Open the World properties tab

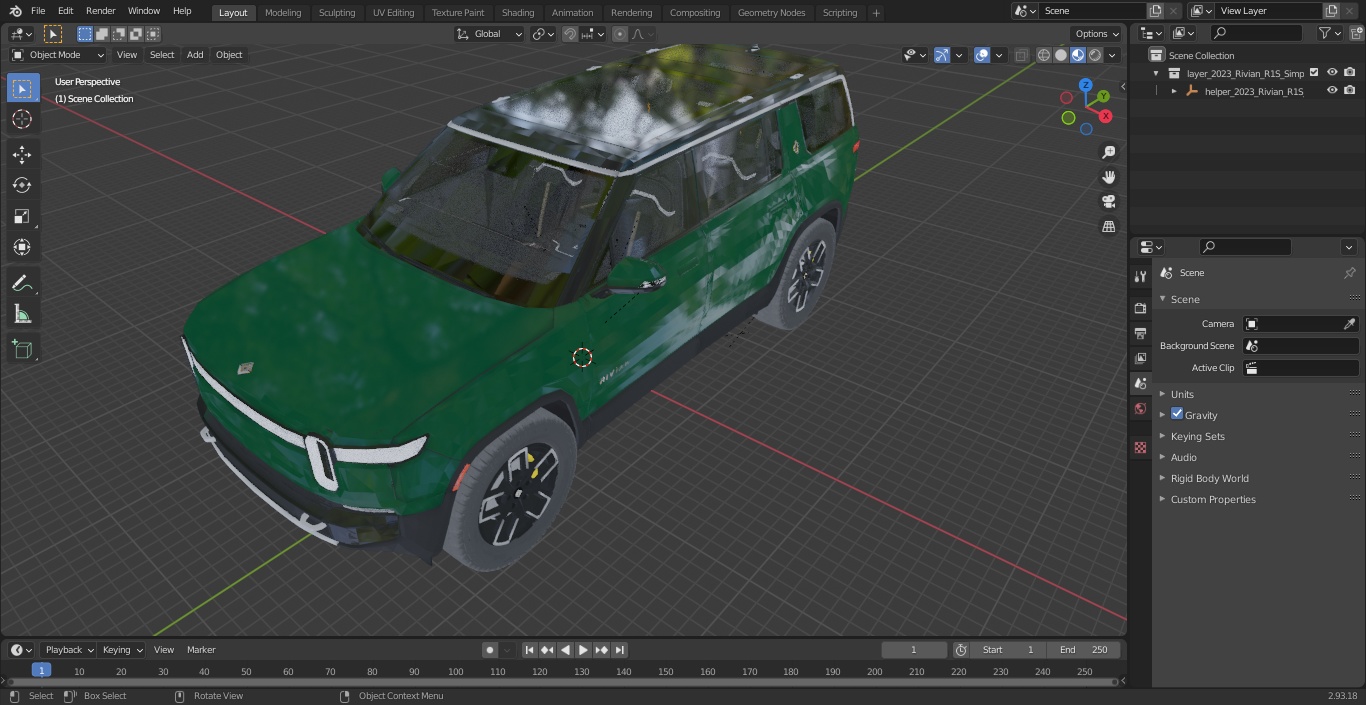point(1140,408)
